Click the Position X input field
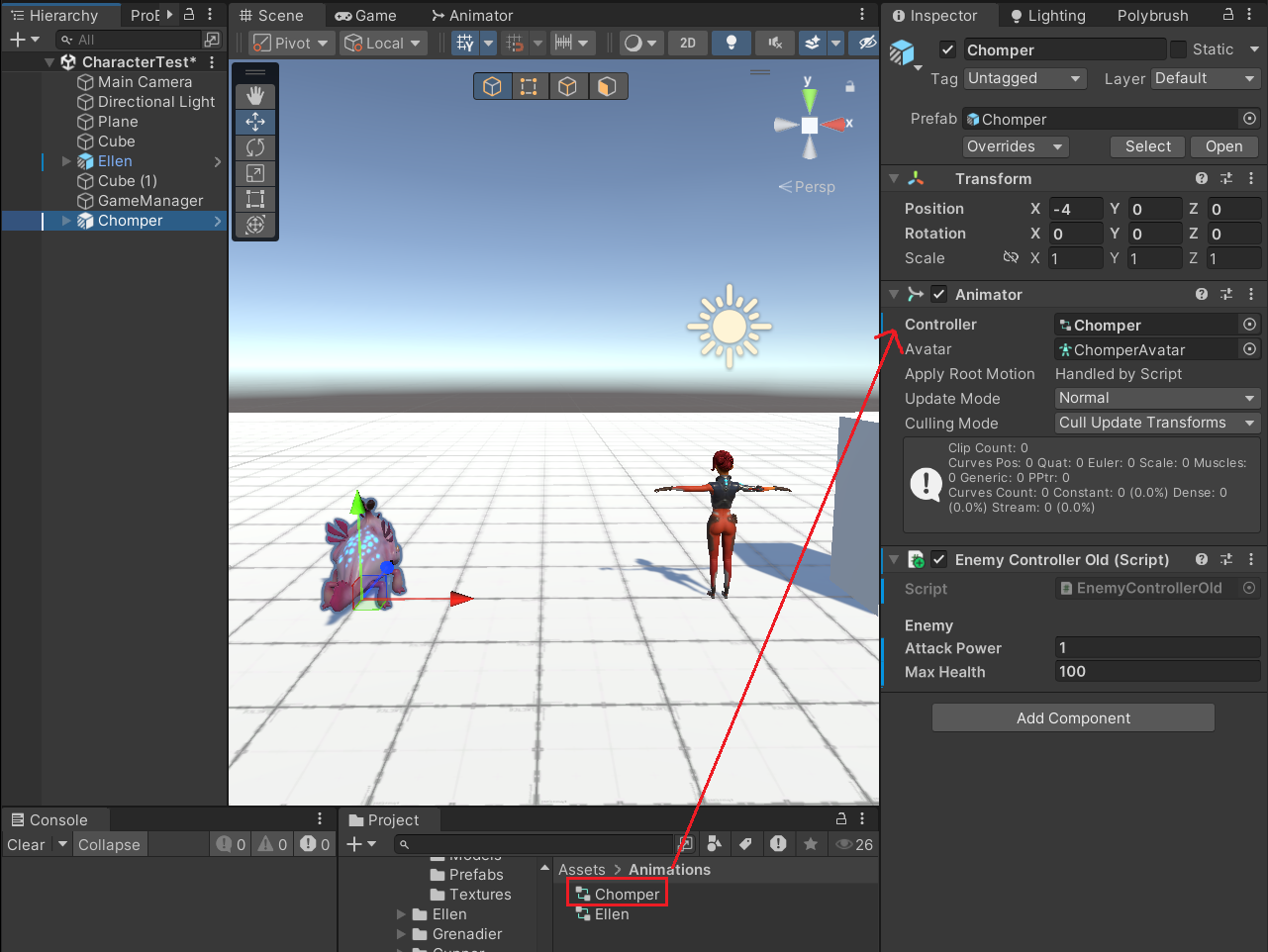The image size is (1268, 952). point(1075,209)
